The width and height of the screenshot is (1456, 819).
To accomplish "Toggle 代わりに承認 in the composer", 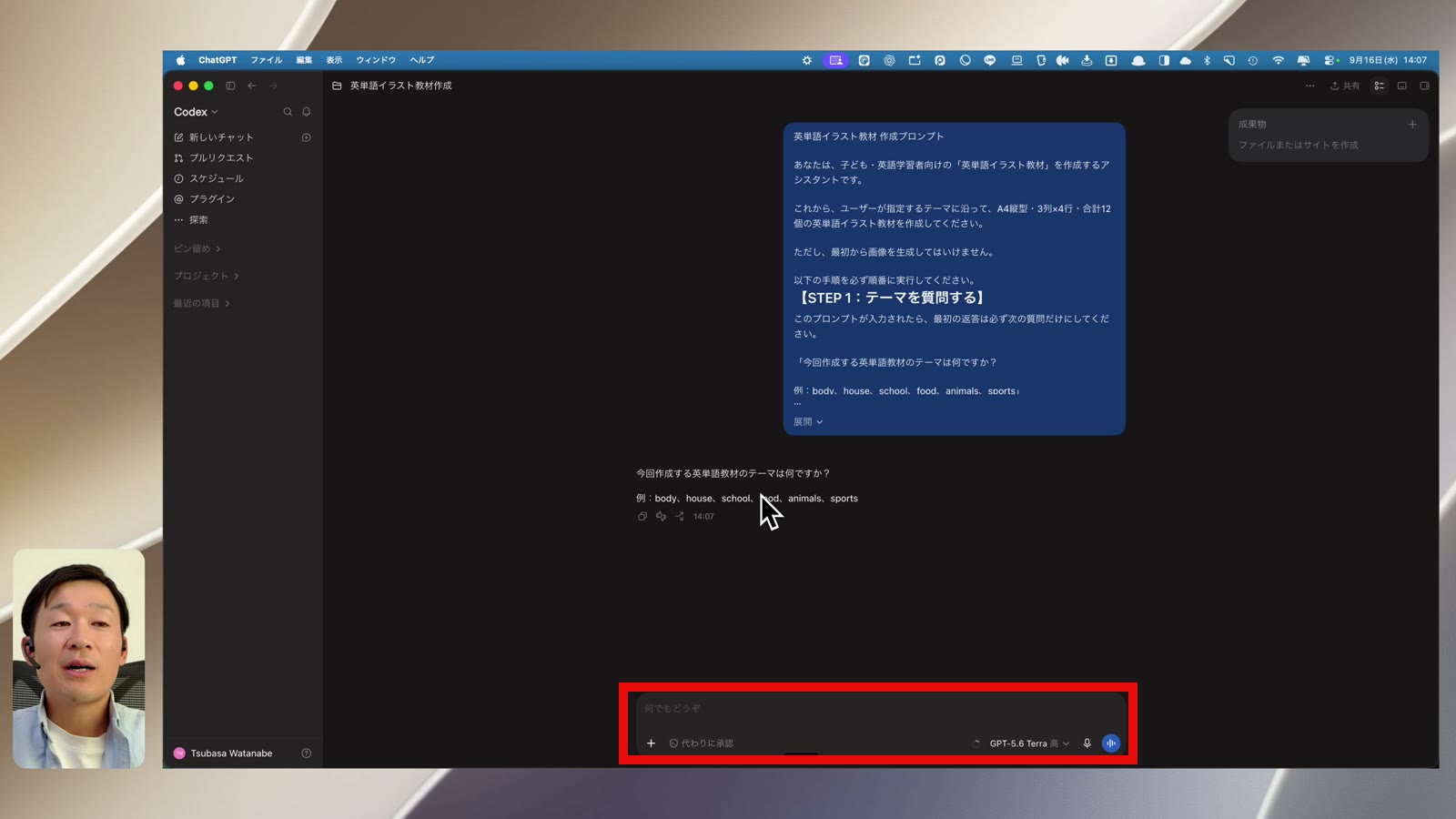I will [x=702, y=743].
